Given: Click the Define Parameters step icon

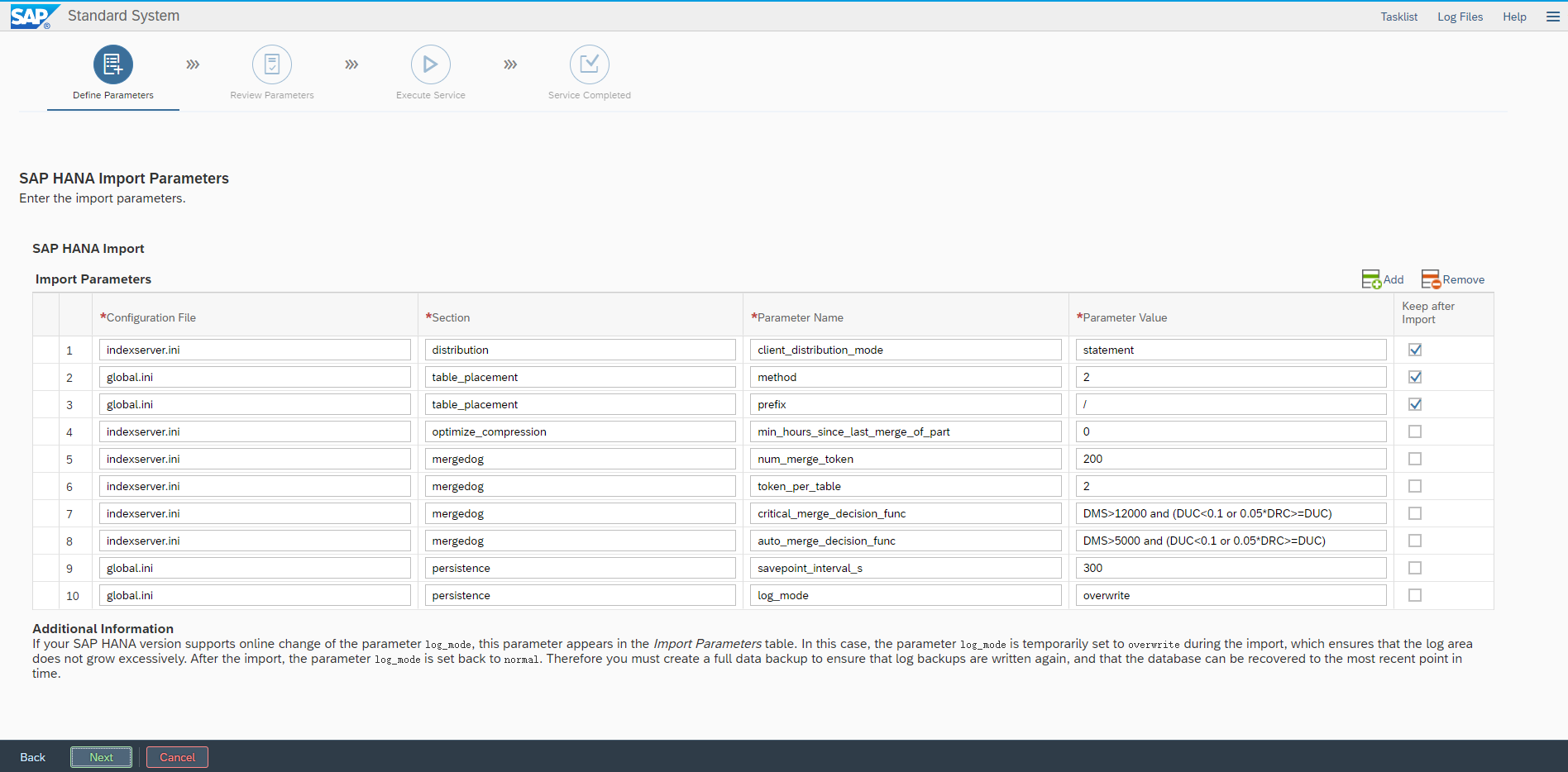Looking at the screenshot, I should tap(113, 64).
